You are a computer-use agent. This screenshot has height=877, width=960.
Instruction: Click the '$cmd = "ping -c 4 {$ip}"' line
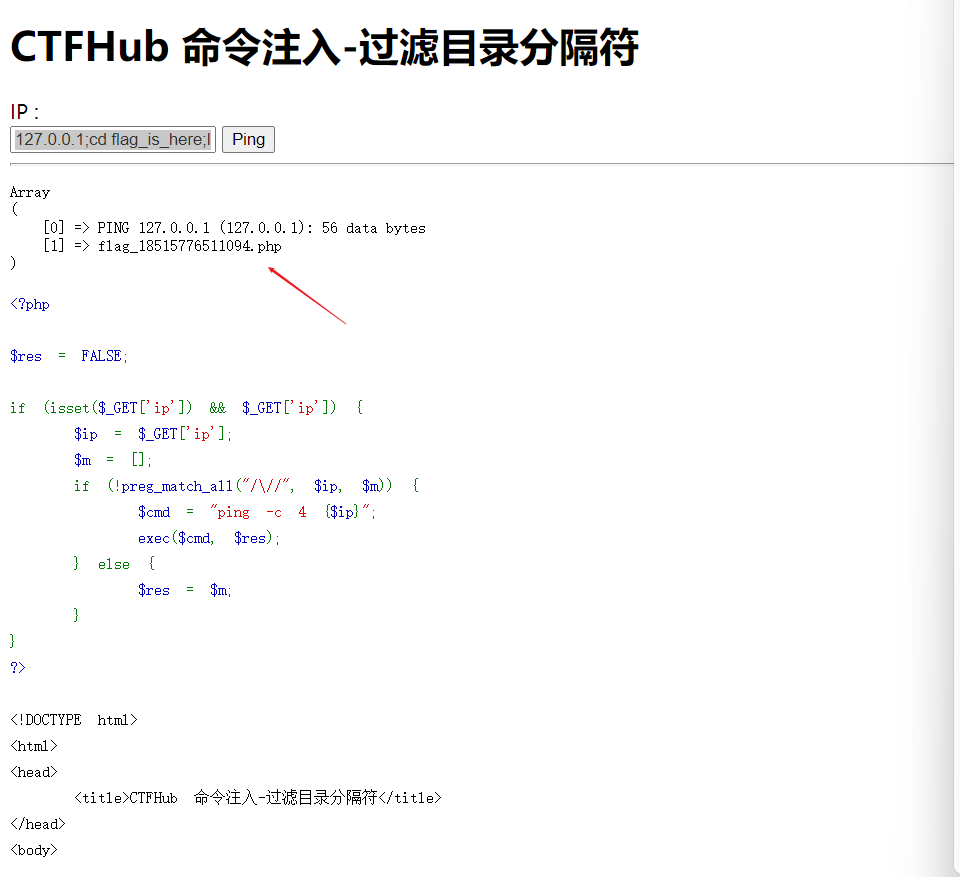pos(257,512)
